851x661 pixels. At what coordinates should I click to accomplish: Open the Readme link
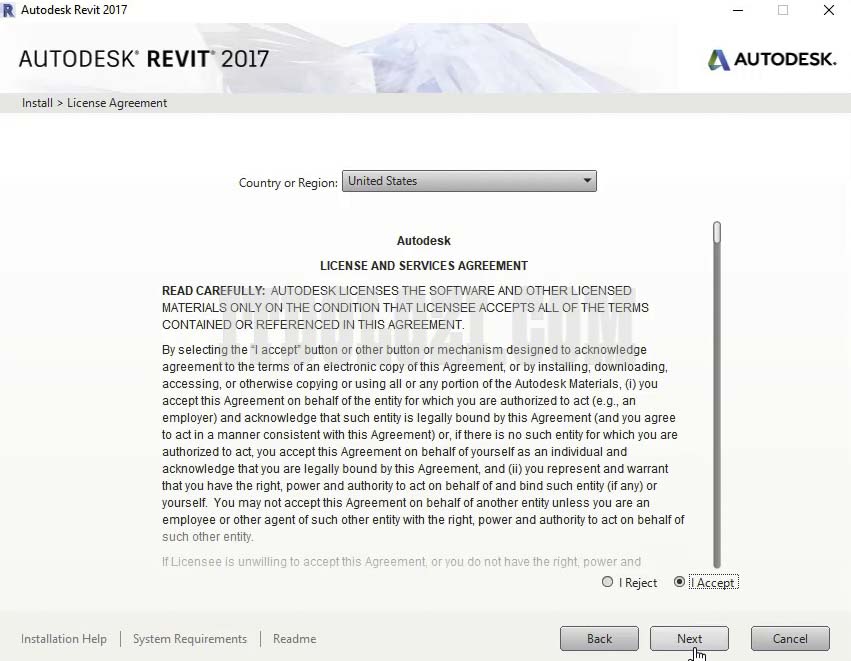pyautogui.click(x=294, y=639)
